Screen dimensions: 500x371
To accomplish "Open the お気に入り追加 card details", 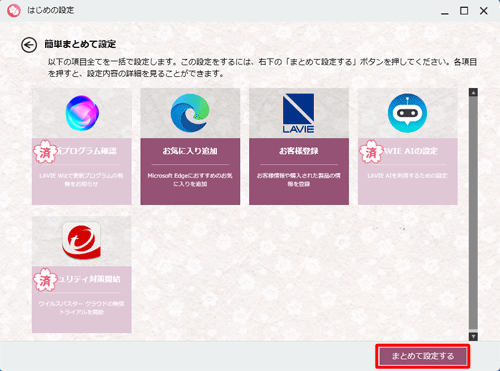I will click(x=190, y=146).
